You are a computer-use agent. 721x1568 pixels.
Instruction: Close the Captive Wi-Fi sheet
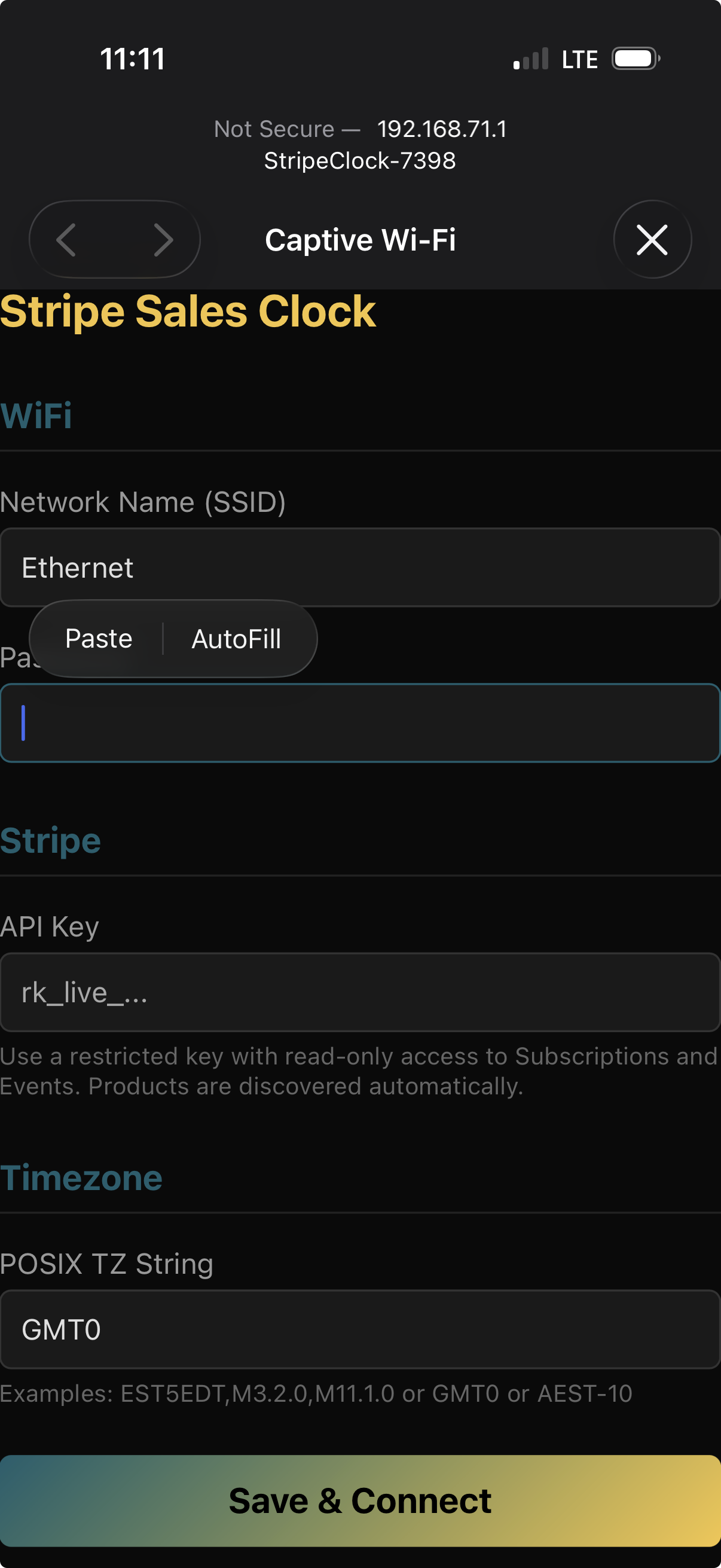(x=652, y=240)
